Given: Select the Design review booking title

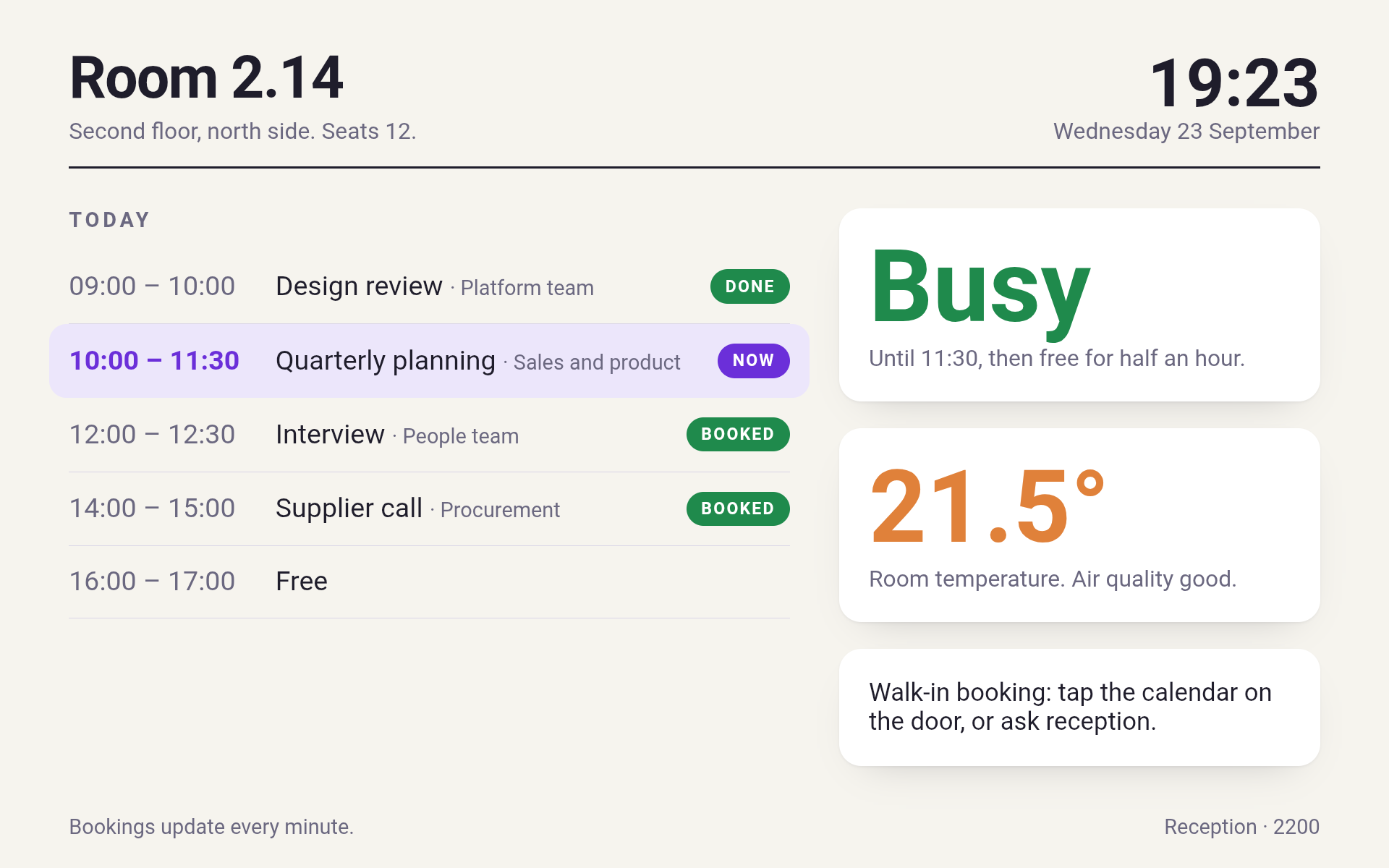Looking at the screenshot, I should click(359, 286).
